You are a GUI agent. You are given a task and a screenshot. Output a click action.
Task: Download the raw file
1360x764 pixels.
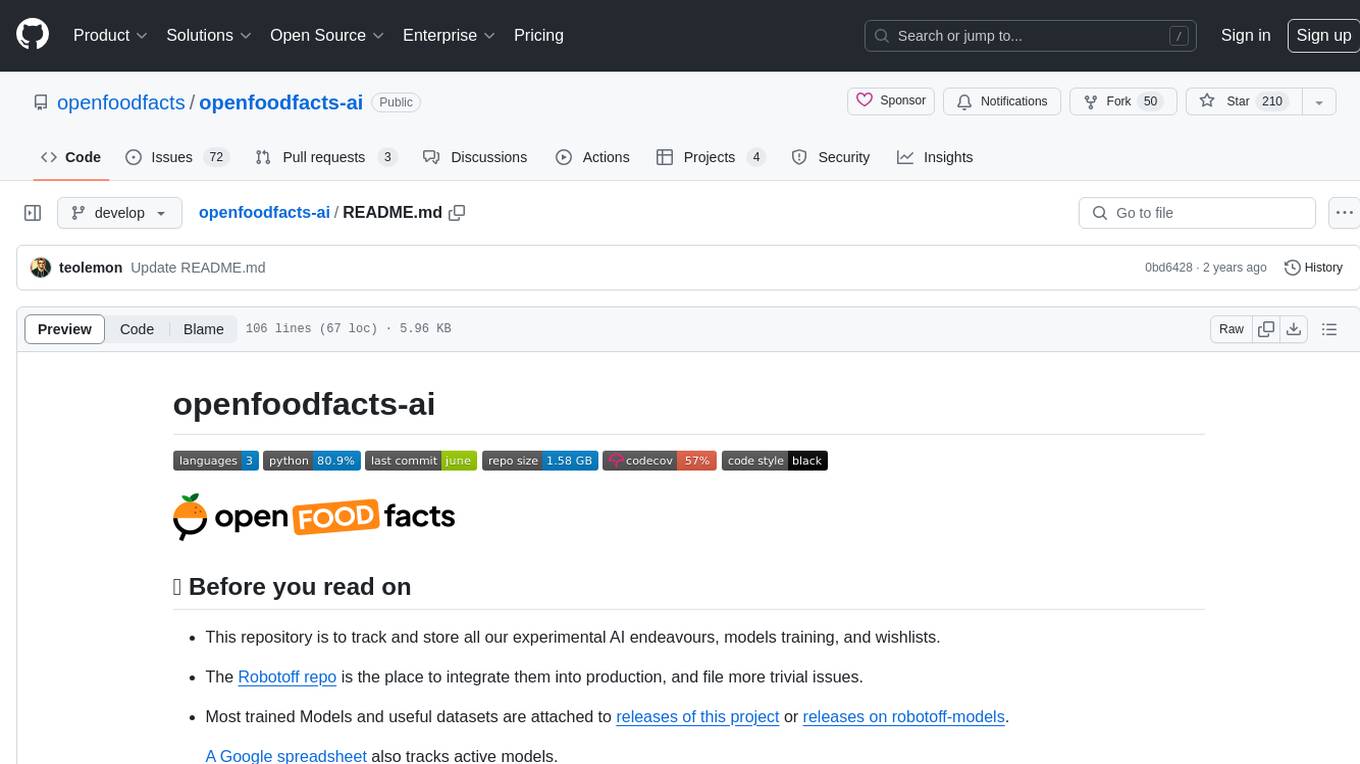(1294, 329)
